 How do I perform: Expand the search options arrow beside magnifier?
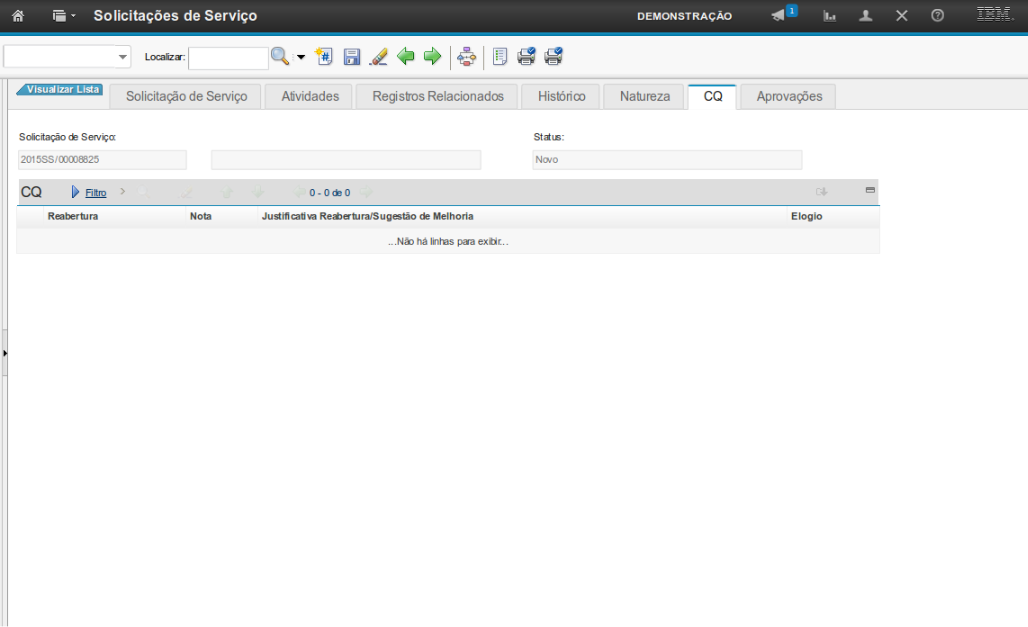(x=301, y=57)
